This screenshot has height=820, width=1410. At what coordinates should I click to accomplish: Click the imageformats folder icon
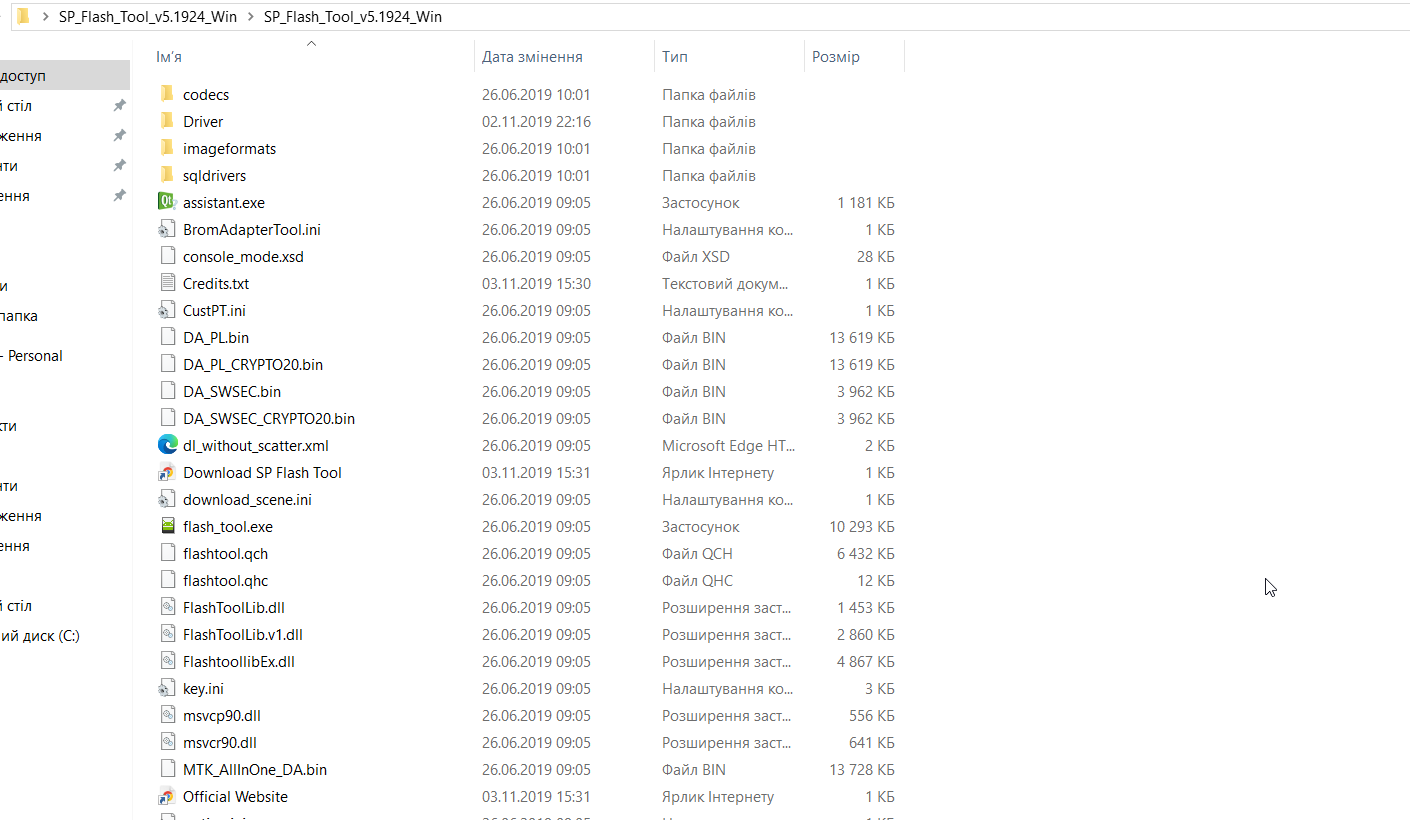tap(167, 148)
